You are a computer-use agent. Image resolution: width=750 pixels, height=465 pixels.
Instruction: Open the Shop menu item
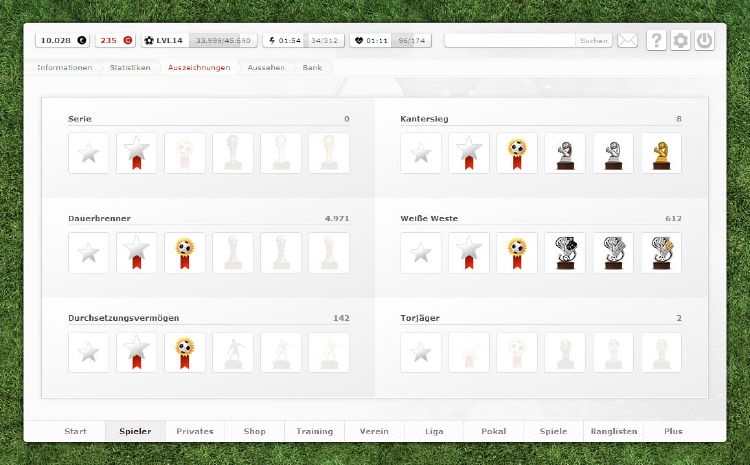point(254,431)
